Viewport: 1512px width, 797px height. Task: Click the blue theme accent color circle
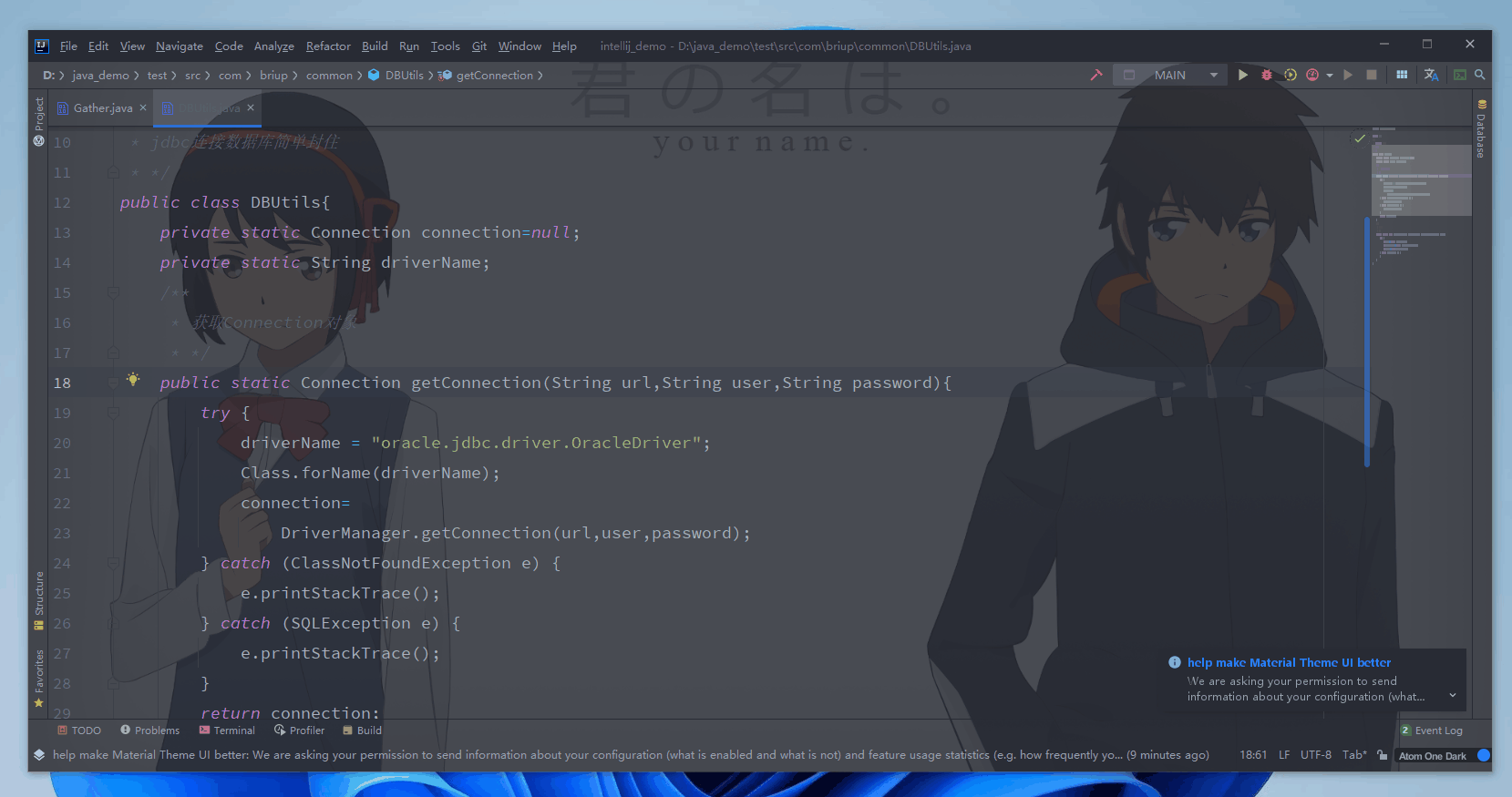click(1483, 755)
